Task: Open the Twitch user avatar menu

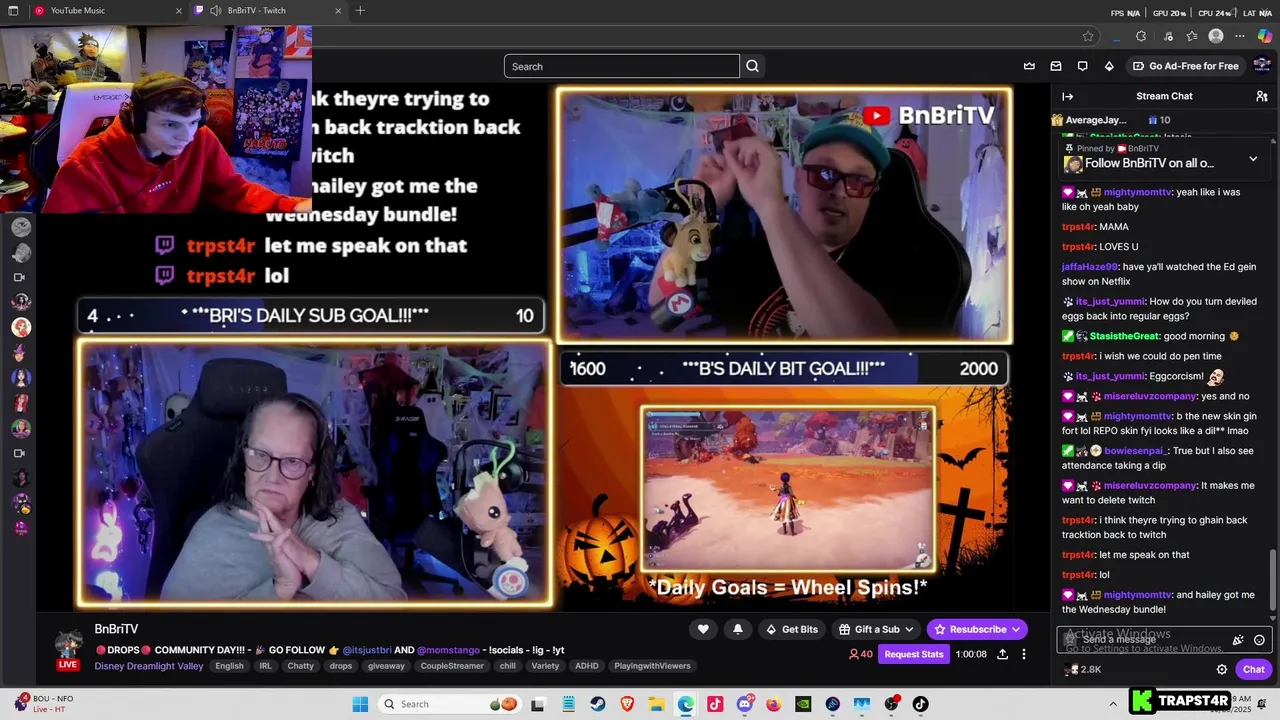Action: point(1261,66)
